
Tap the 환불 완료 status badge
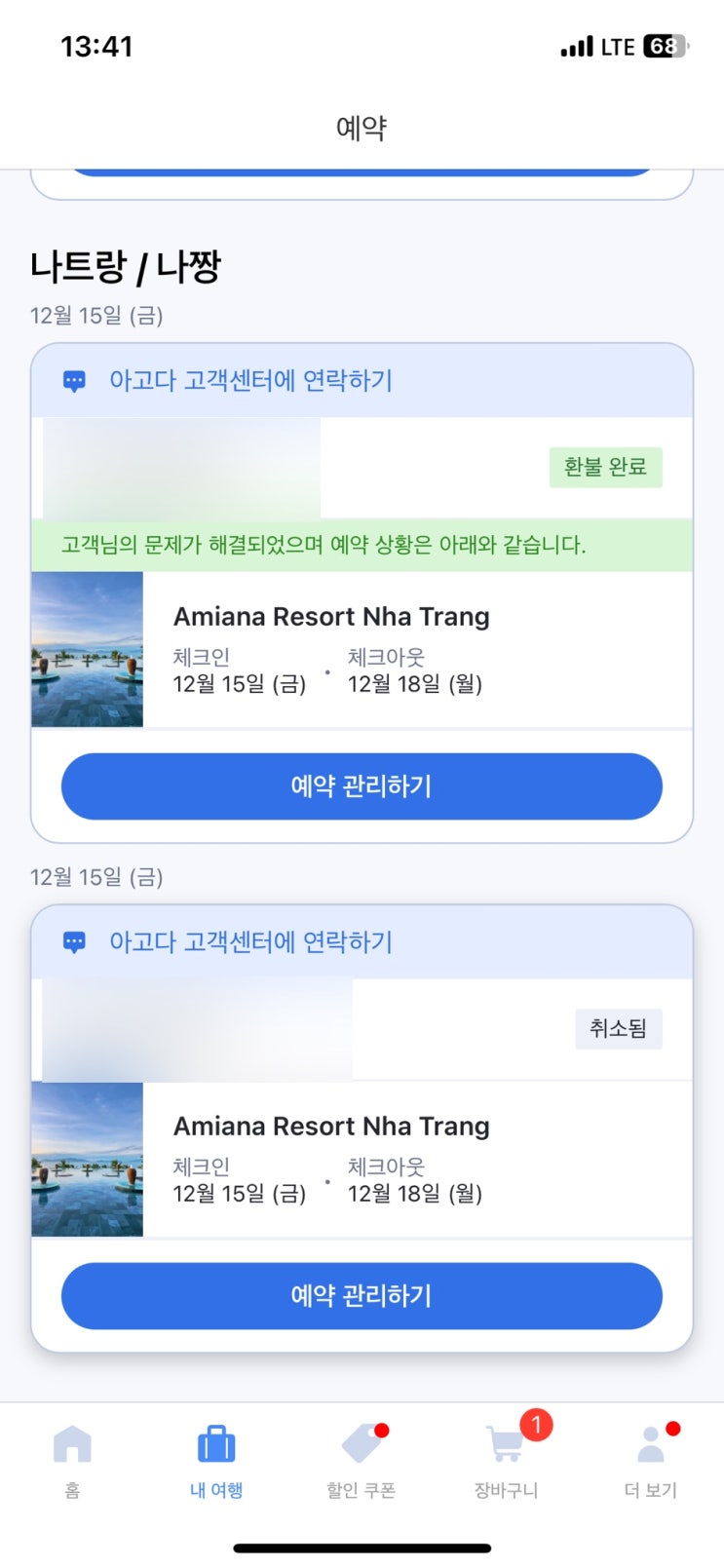(605, 467)
